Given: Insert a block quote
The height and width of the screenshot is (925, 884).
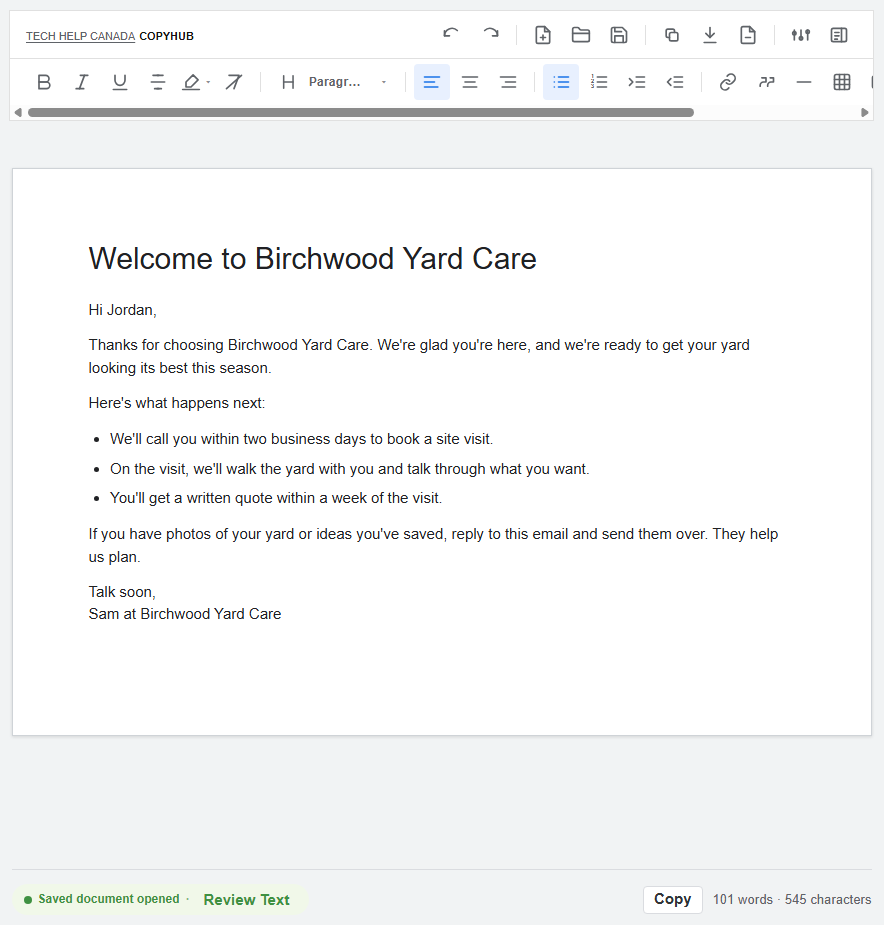Looking at the screenshot, I should point(766,82).
